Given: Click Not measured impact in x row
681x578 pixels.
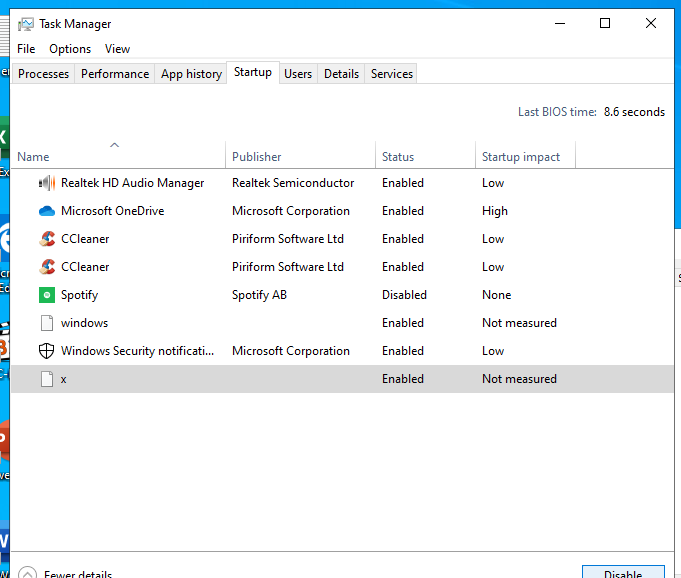Looking at the screenshot, I should pyautogui.click(x=519, y=379).
